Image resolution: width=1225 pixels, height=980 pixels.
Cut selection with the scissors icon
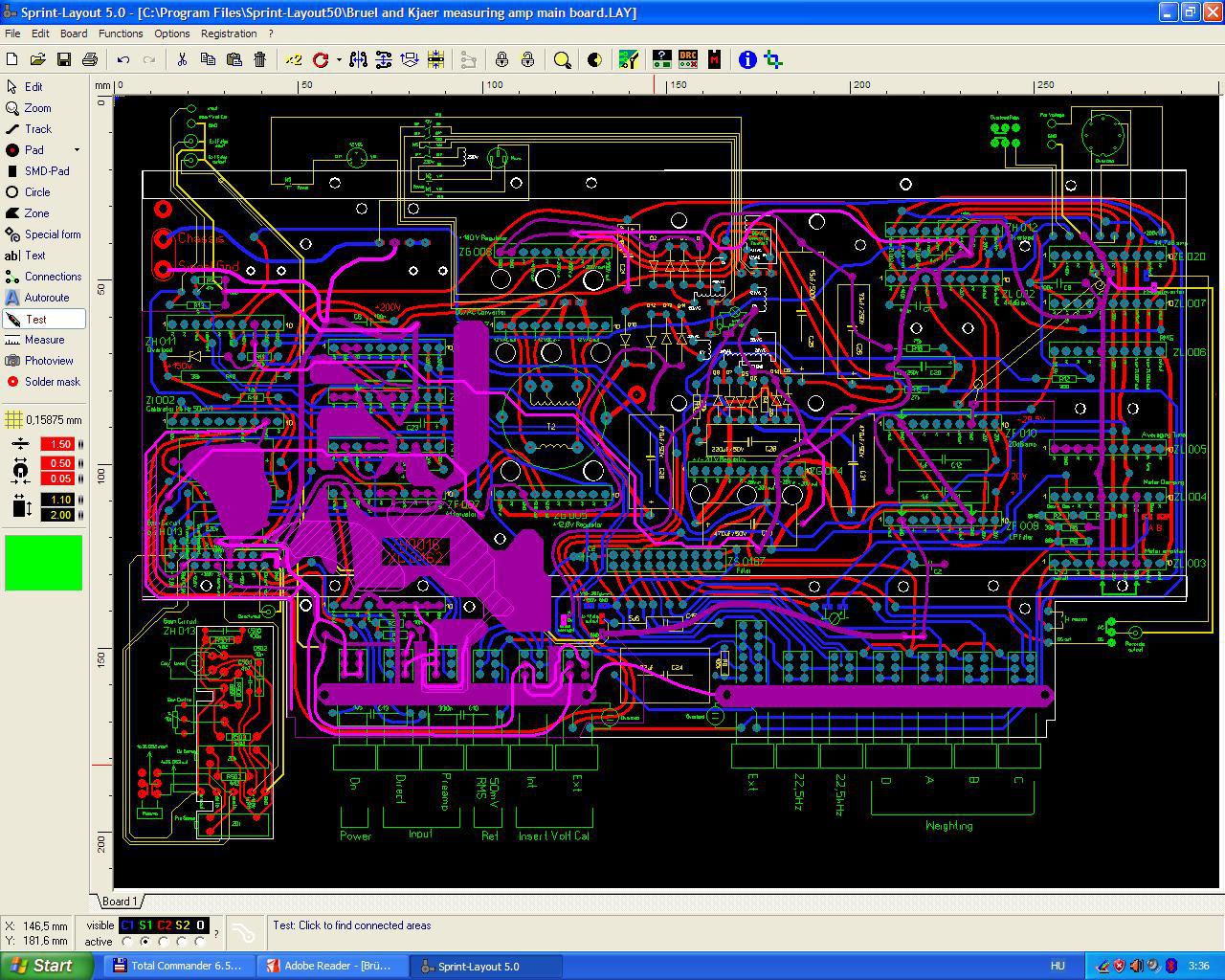point(182,59)
